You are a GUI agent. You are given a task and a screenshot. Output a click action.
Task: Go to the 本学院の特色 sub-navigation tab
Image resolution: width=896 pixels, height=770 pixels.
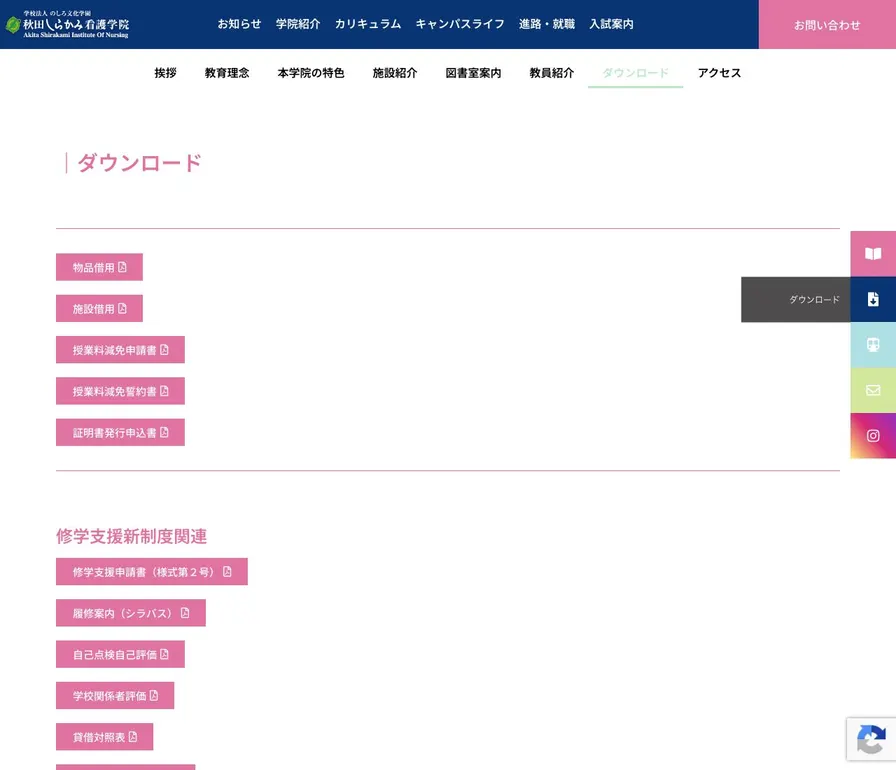311,73
